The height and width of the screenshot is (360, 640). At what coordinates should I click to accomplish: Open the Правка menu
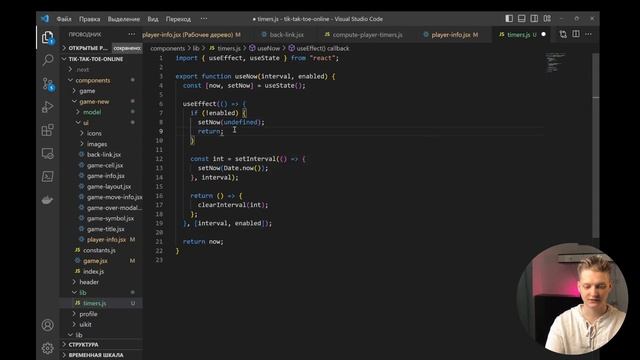coord(89,19)
